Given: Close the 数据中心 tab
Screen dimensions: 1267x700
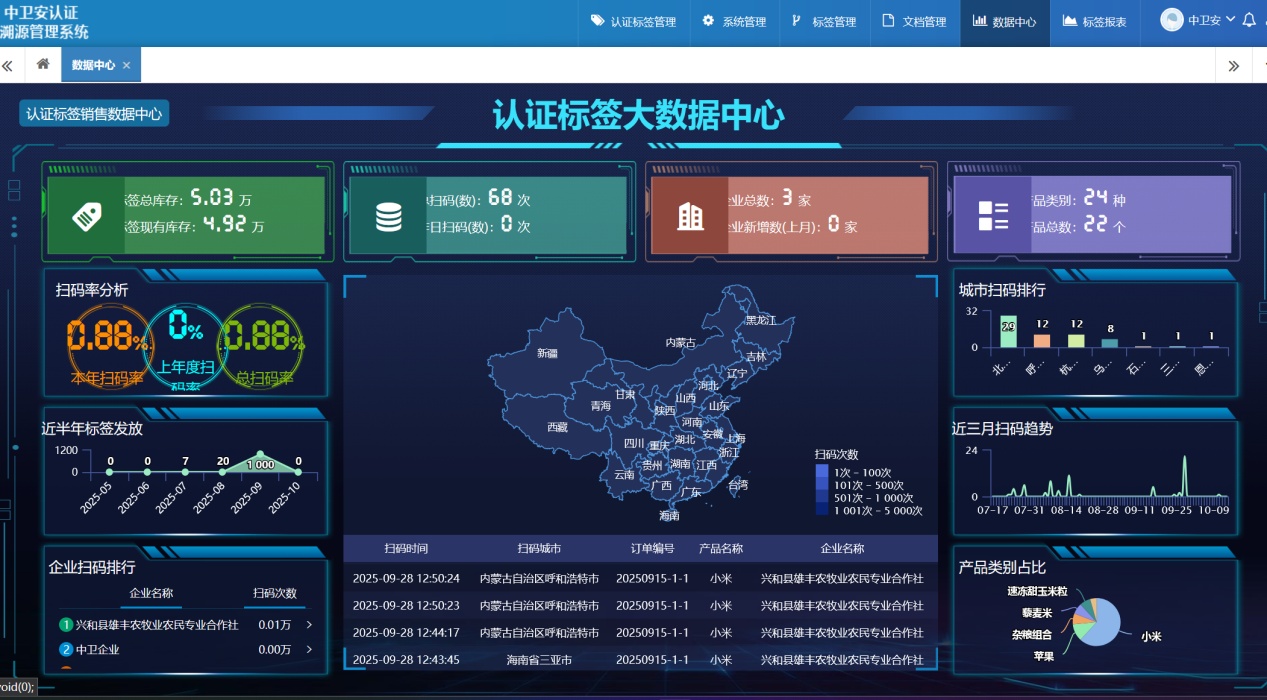Looking at the screenshot, I should [x=127, y=66].
